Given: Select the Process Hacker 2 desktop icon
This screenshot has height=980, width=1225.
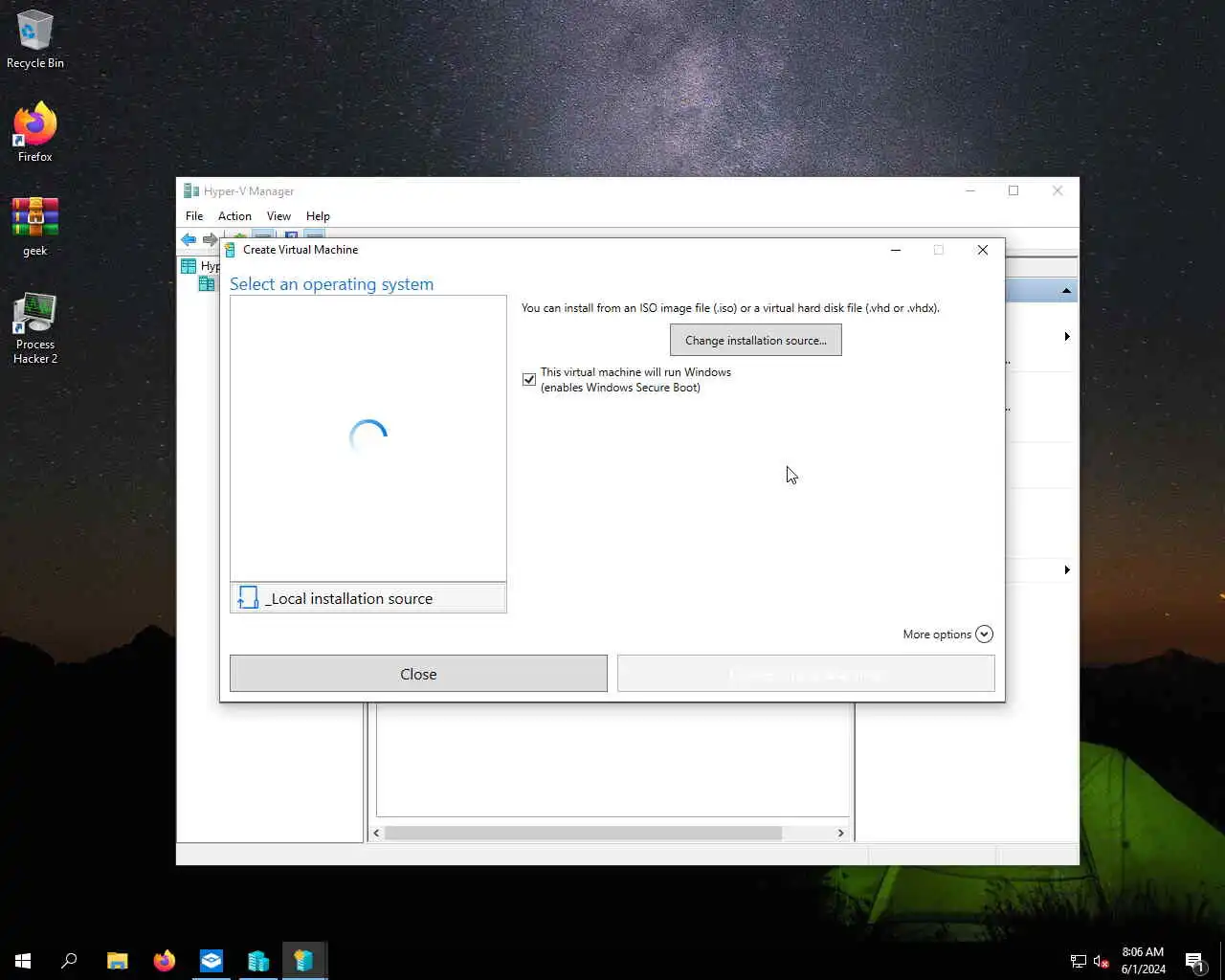Looking at the screenshot, I should [x=35, y=328].
